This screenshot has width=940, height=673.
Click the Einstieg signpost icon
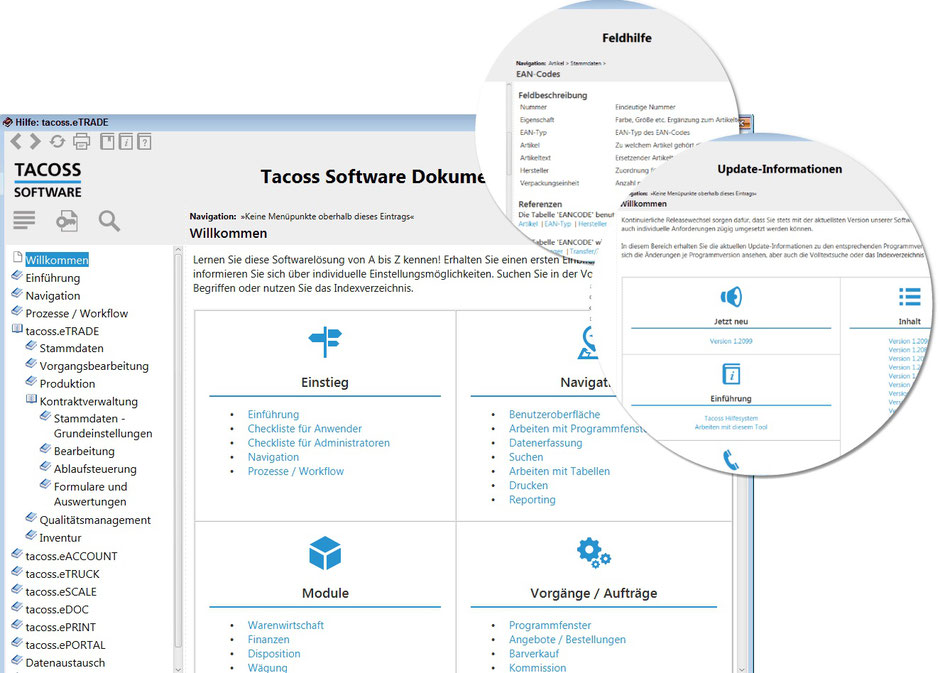click(325, 342)
